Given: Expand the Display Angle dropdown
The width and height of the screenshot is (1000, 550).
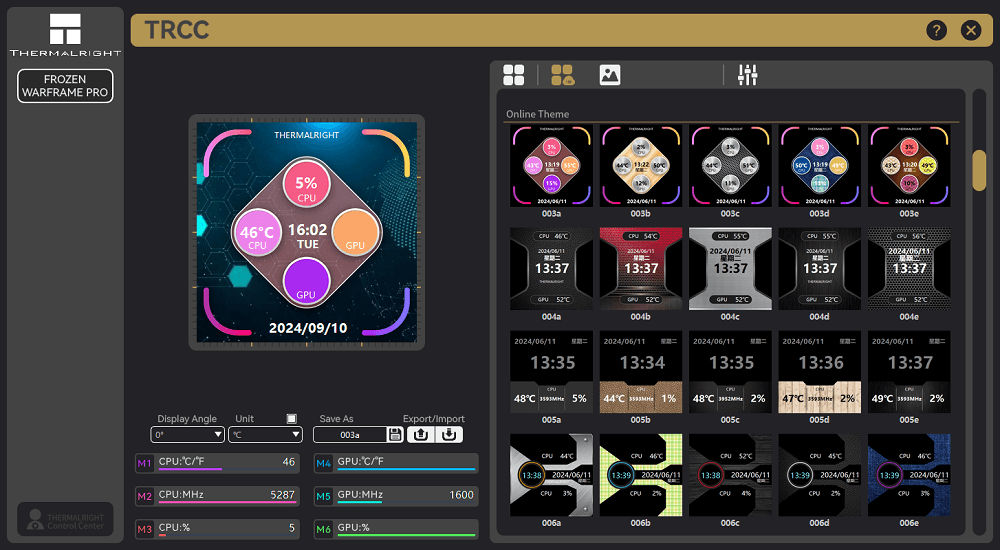Looking at the screenshot, I should pos(188,435).
